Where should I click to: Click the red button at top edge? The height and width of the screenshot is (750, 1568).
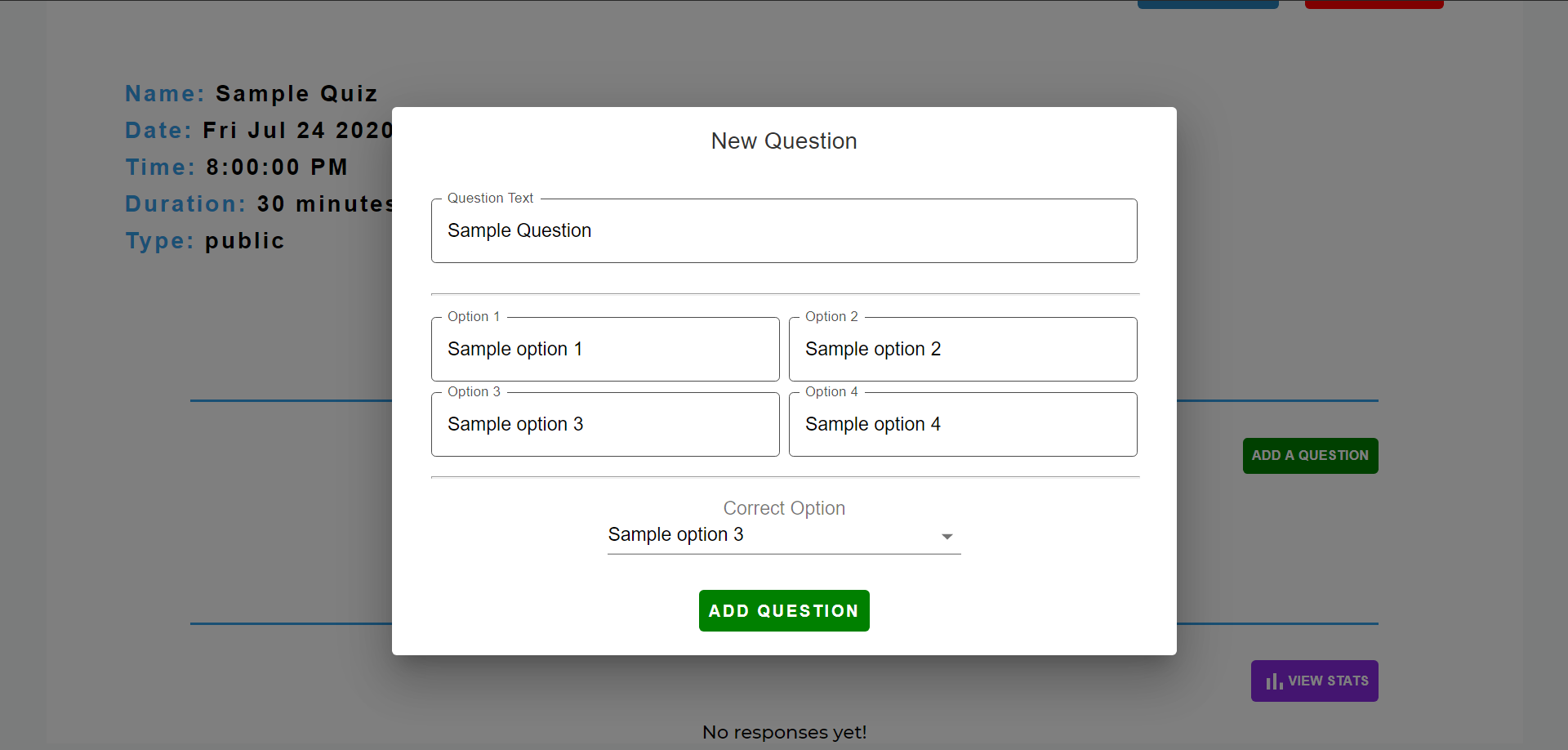1374,4
